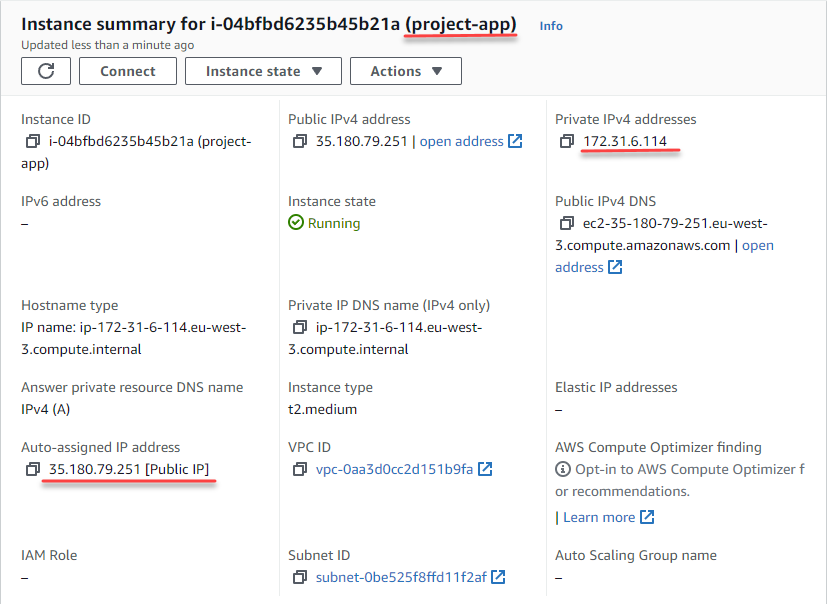Click the AWS Compute Optimizer info icon
This screenshot has width=827, height=604.
(563, 470)
